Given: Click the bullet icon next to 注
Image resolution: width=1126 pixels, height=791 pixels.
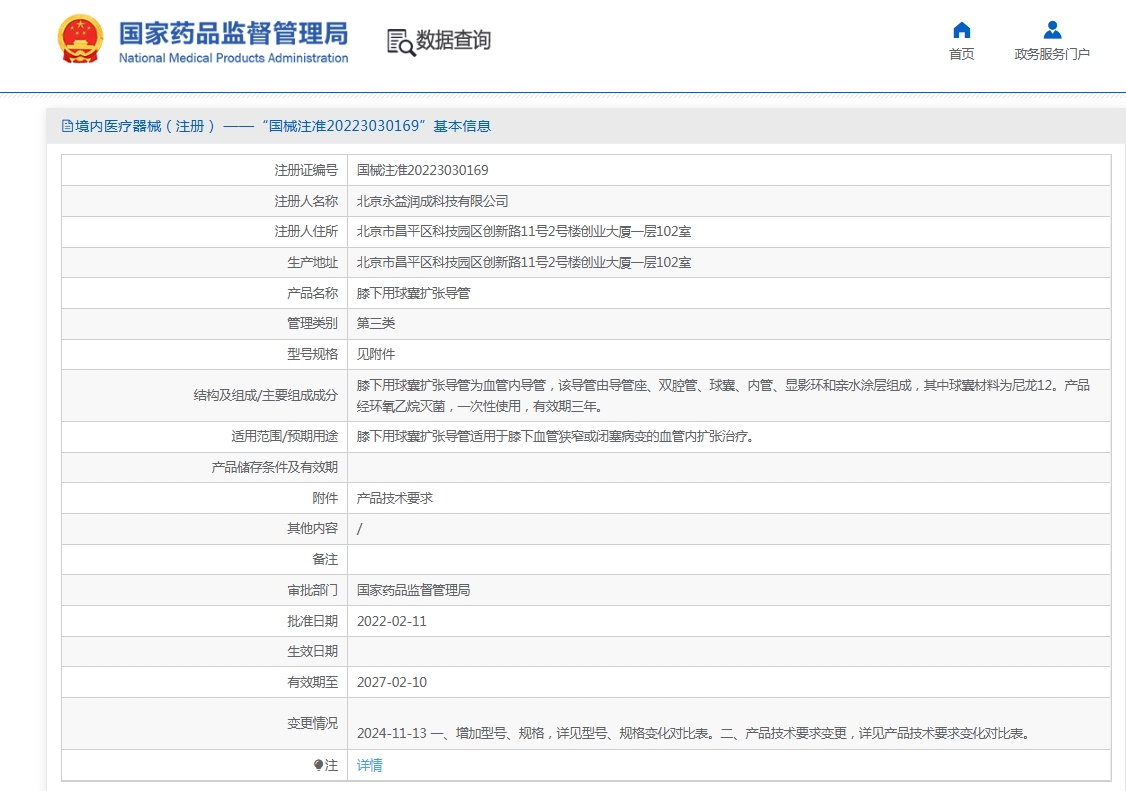Looking at the screenshot, I should click(318, 765).
